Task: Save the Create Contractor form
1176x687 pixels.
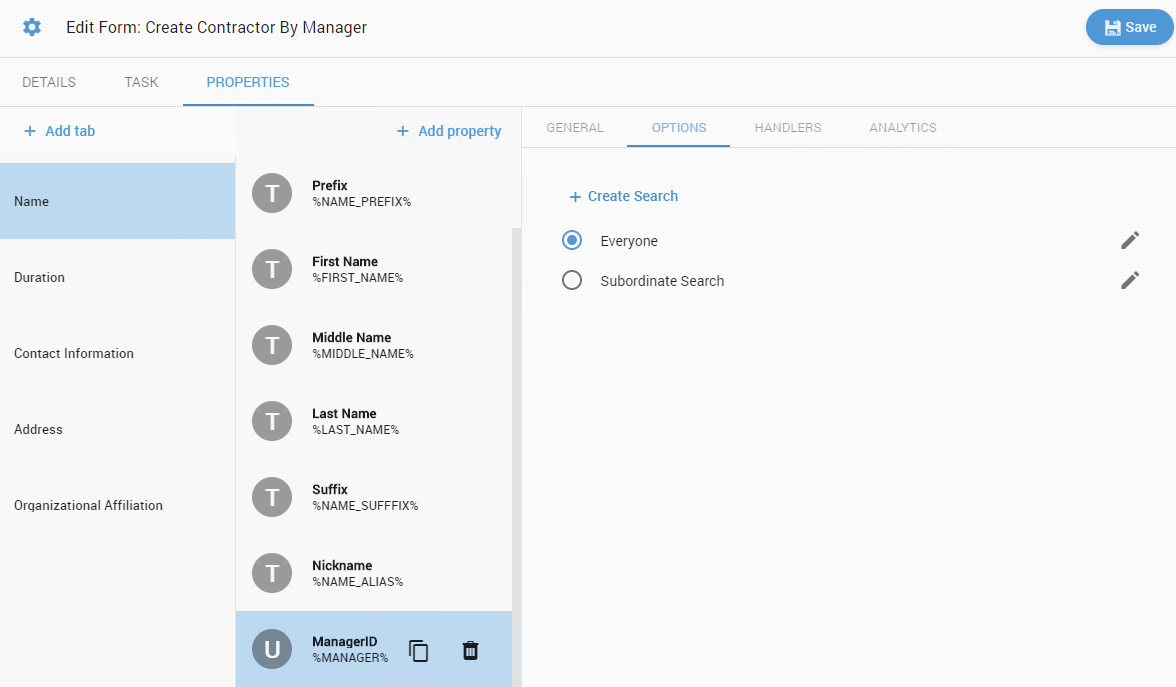Action: coord(1129,27)
